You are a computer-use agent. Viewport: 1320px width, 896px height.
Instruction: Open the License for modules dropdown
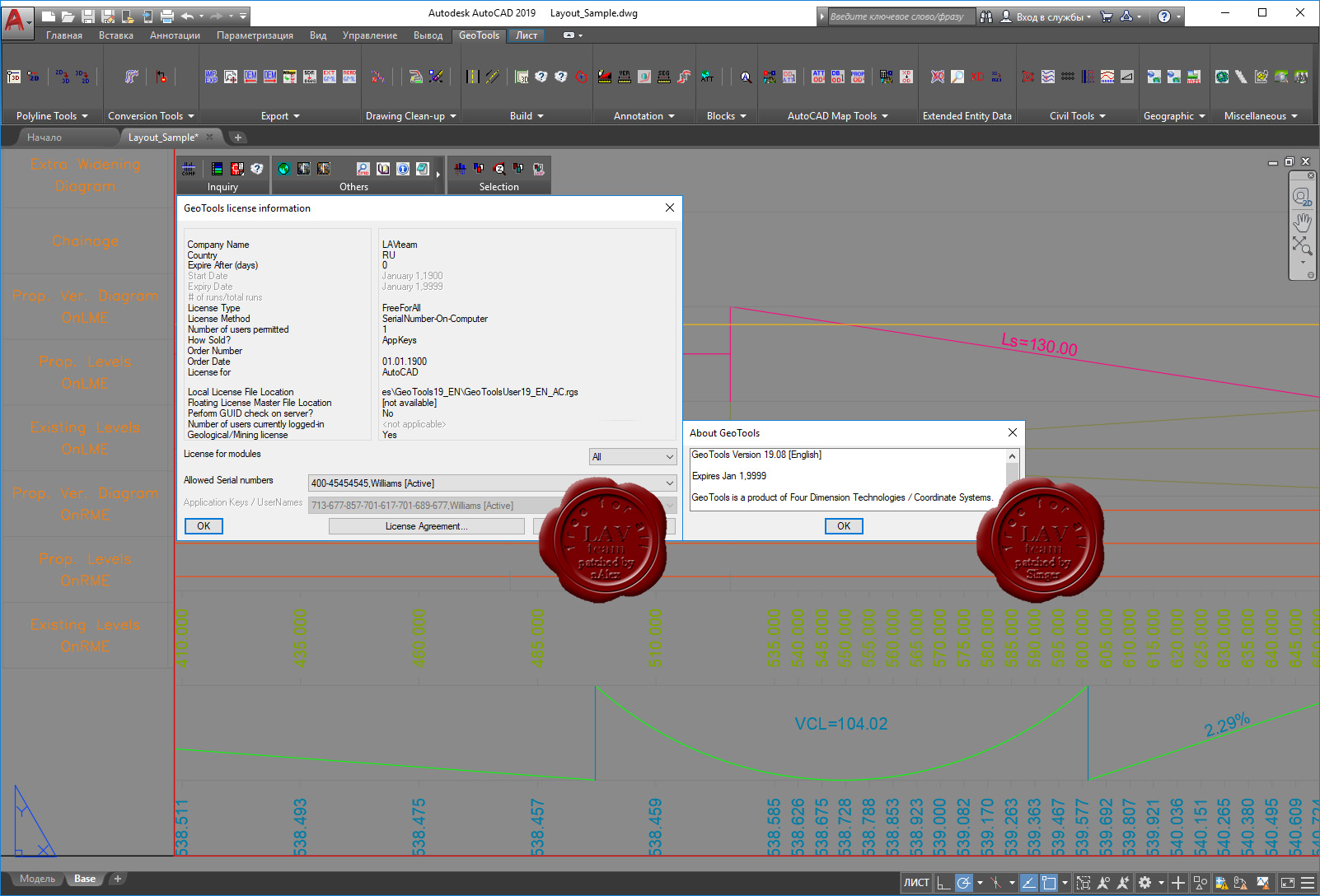(x=633, y=457)
